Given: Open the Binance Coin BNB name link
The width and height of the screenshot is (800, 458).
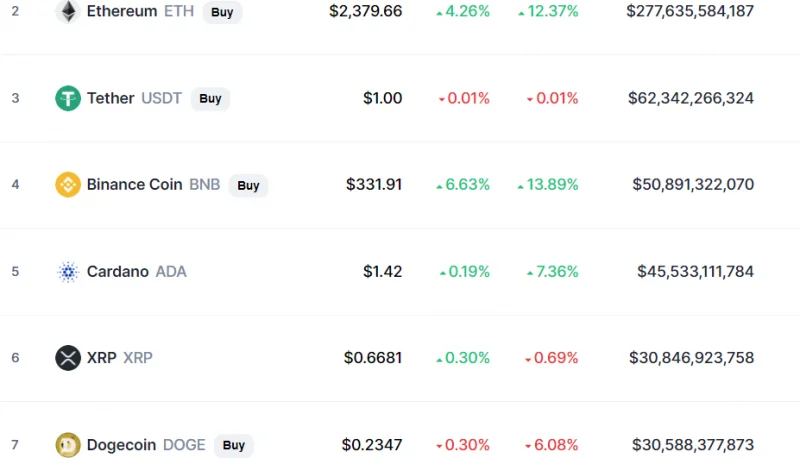Looking at the screenshot, I should coord(154,185).
